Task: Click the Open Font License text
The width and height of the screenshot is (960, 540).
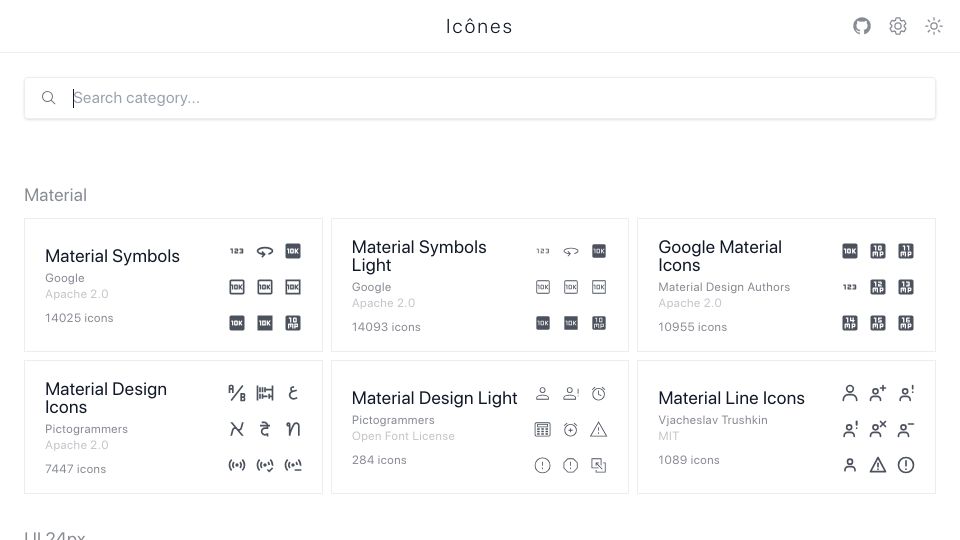Action: [403, 436]
